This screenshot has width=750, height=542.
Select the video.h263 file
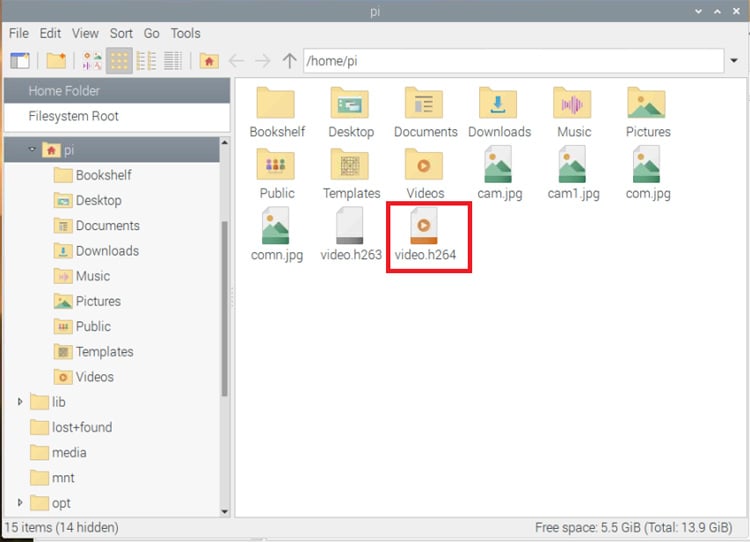coord(351,234)
